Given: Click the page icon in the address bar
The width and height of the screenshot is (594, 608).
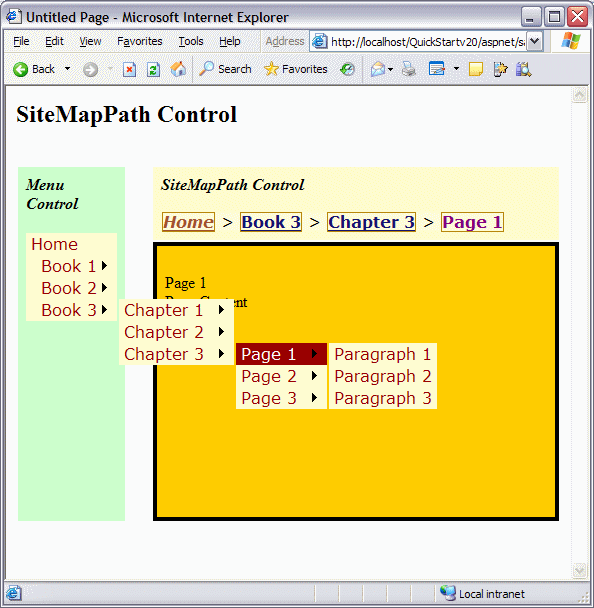Looking at the screenshot, I should tap(319, 41).
